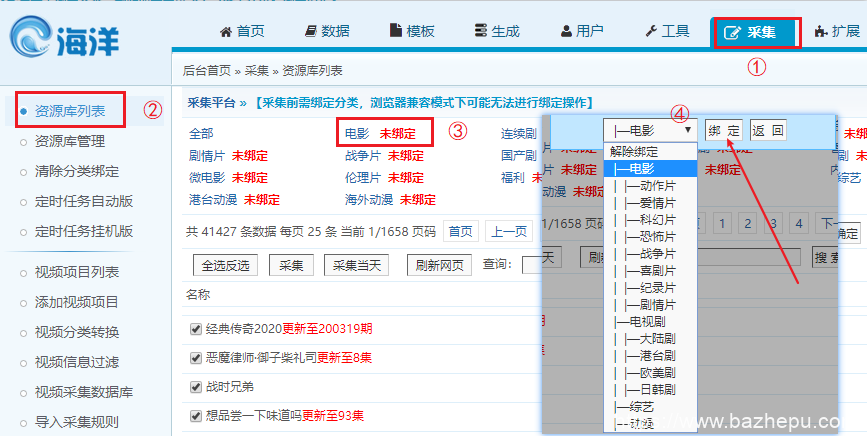Click the wrench icon beside 工具

[x=652, y=32]
